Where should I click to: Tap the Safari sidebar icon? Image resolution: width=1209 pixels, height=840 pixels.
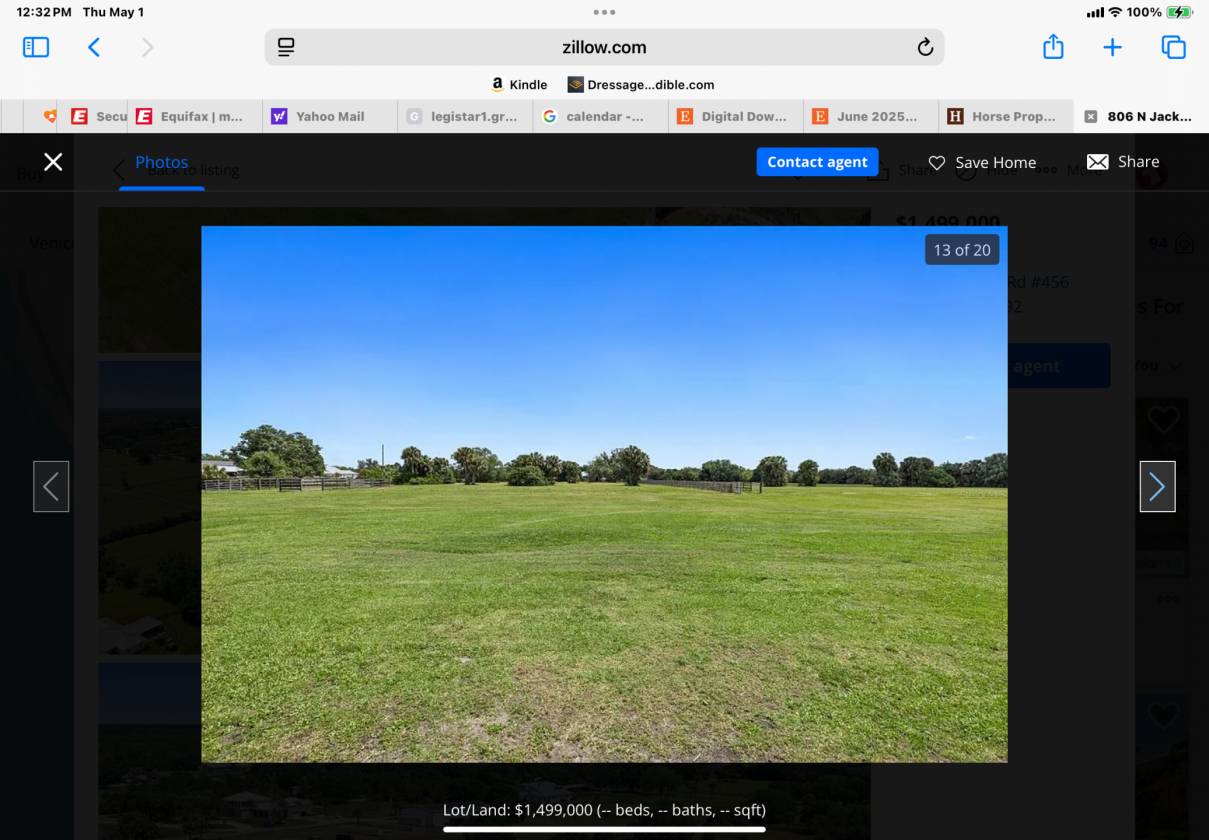36,47
